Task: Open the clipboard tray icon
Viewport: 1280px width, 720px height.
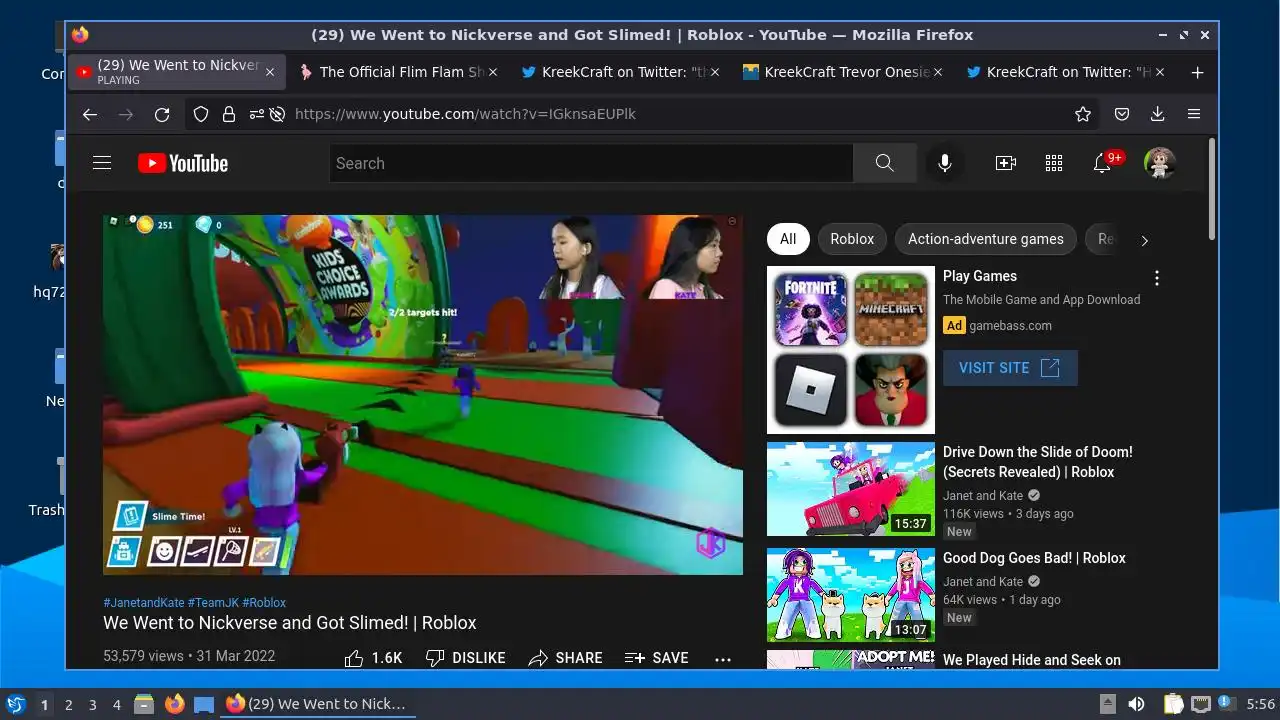Action: coord(1173,704)
